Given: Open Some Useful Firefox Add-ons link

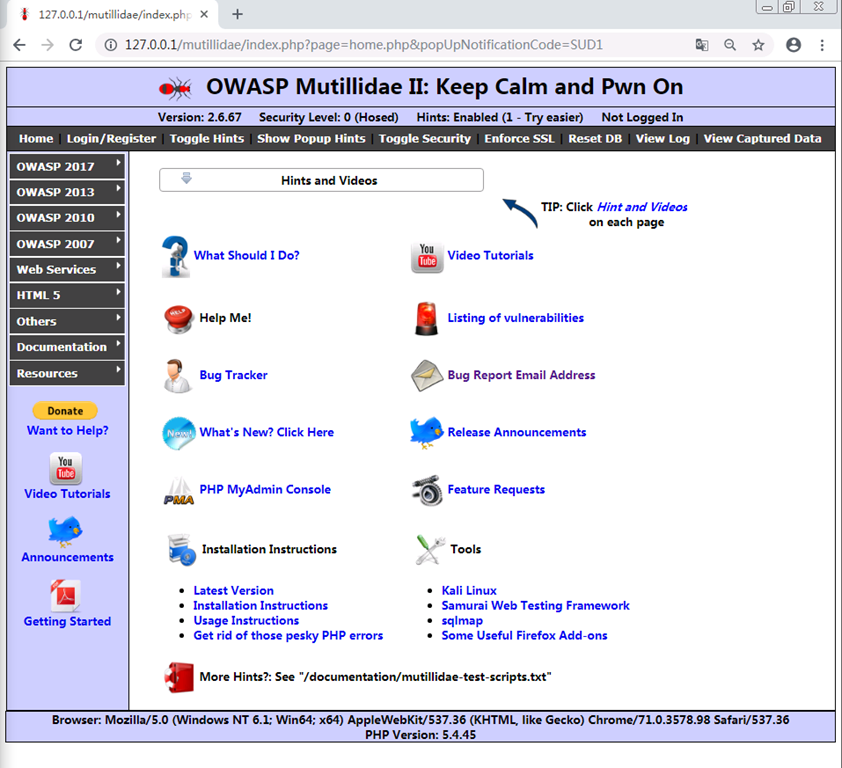Looking at the screenshot, I should [524, 636].
